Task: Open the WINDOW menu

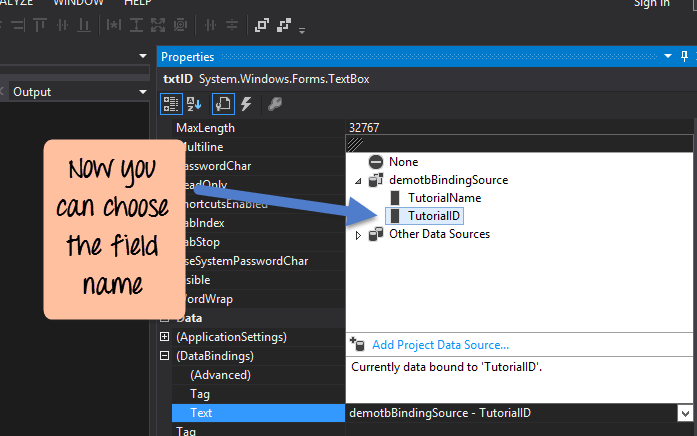Action: pos(78,3)
